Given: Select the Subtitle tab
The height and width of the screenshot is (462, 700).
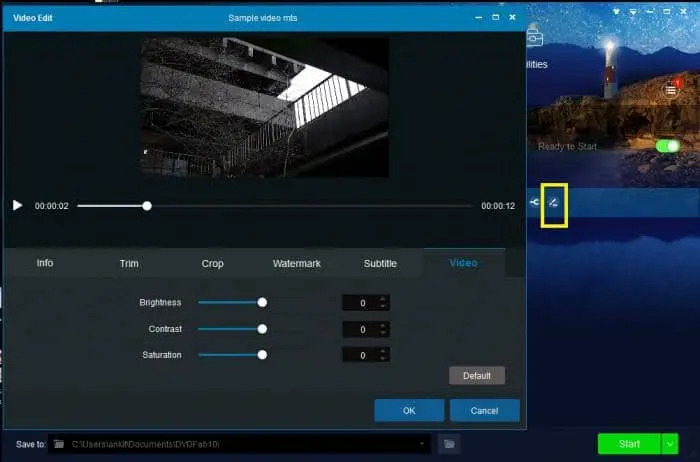Looking at the screenshot, I should (379, 263).
